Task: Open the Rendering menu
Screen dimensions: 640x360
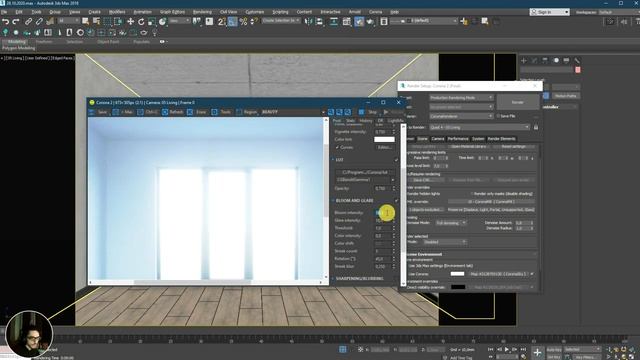Action: pyautogui.click(x=202, y=12)
